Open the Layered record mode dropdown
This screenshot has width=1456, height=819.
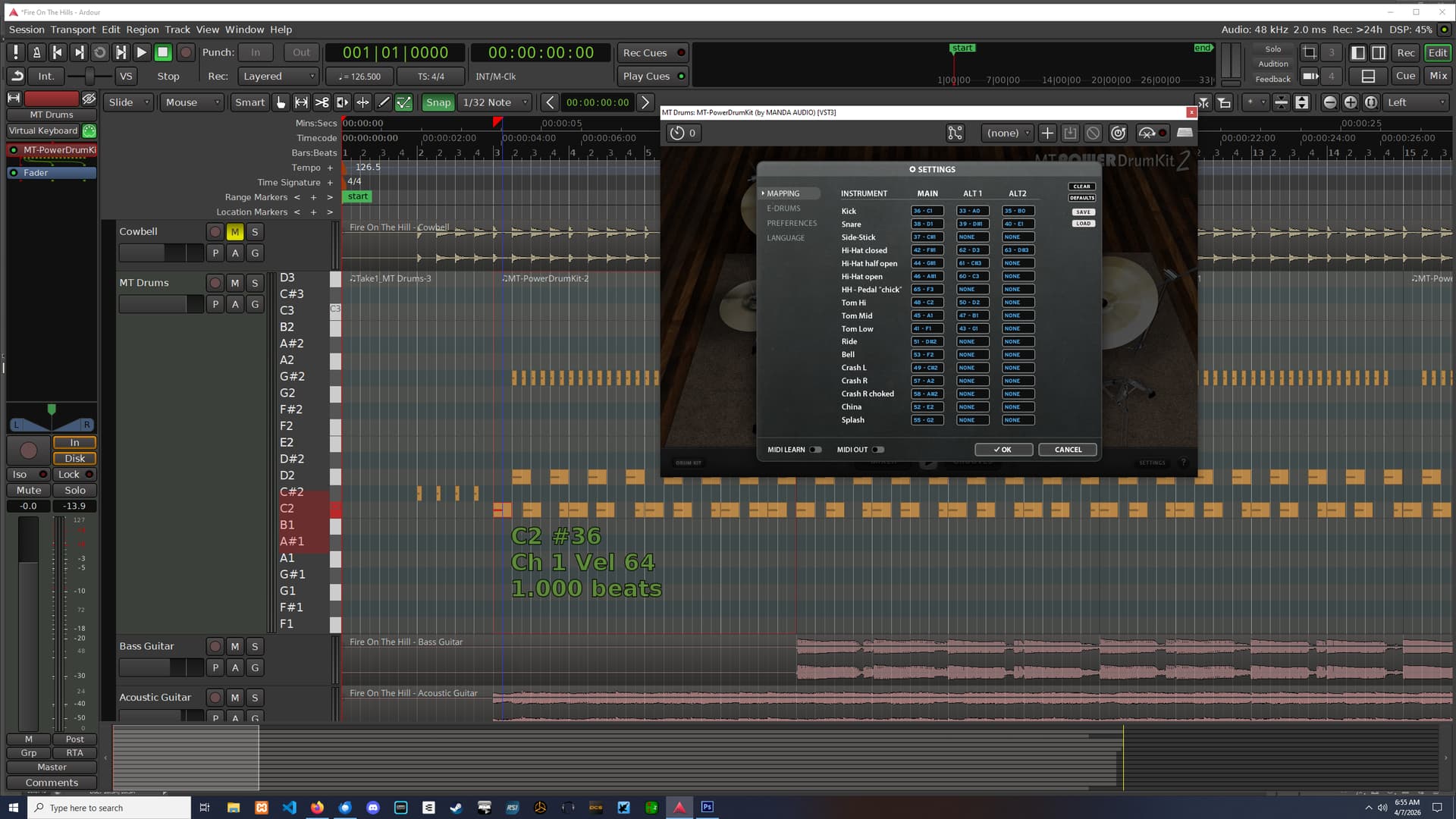tap(278, 76)
